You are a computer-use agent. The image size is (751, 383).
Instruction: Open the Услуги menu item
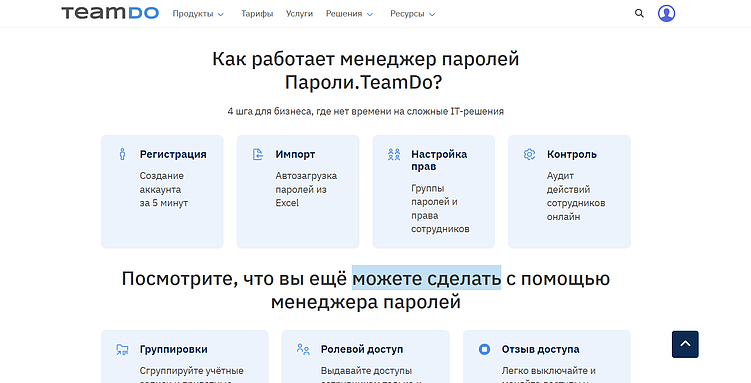299,14
